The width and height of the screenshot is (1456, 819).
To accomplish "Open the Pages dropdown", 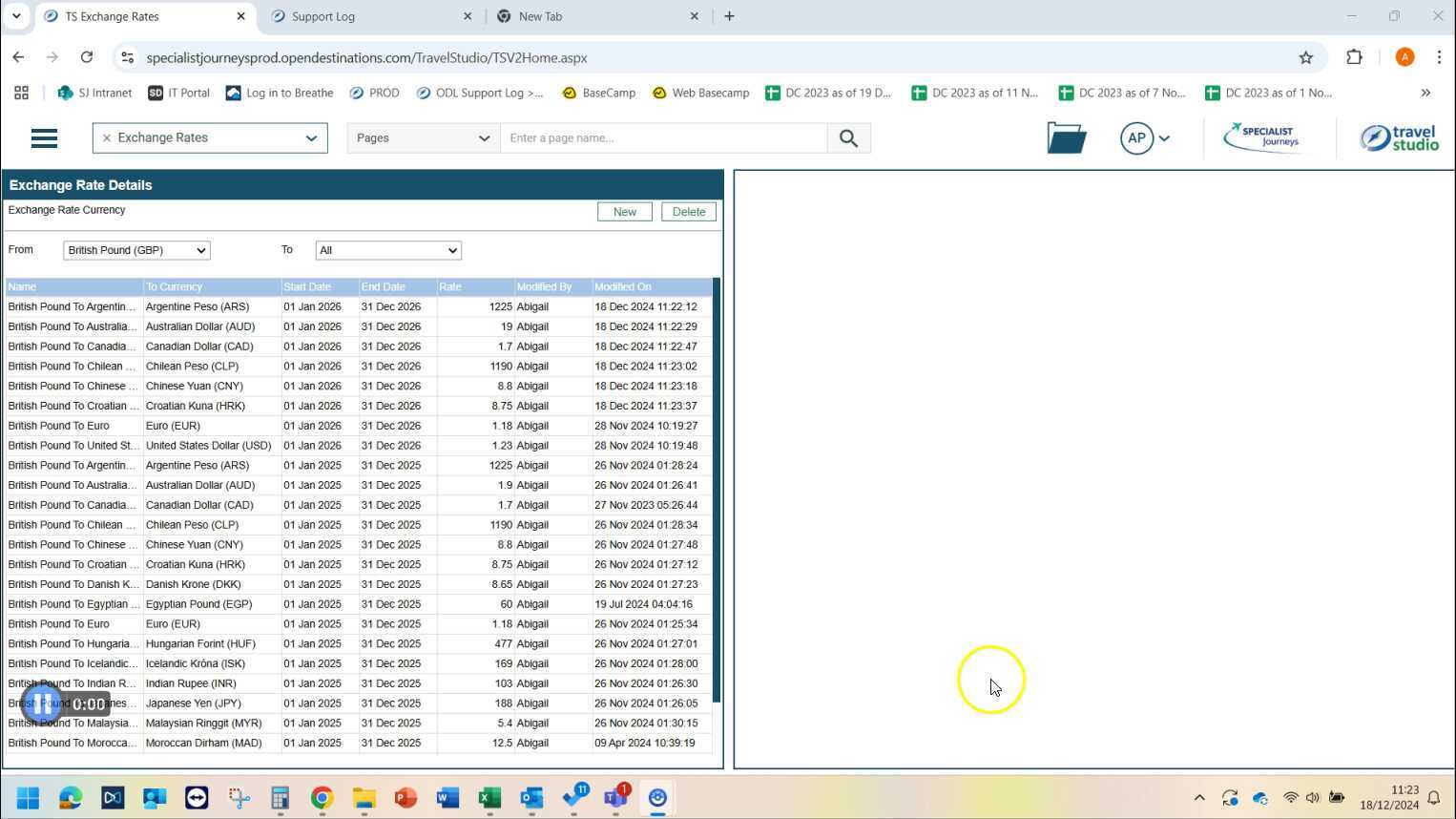I will click(x=422, y=138).
